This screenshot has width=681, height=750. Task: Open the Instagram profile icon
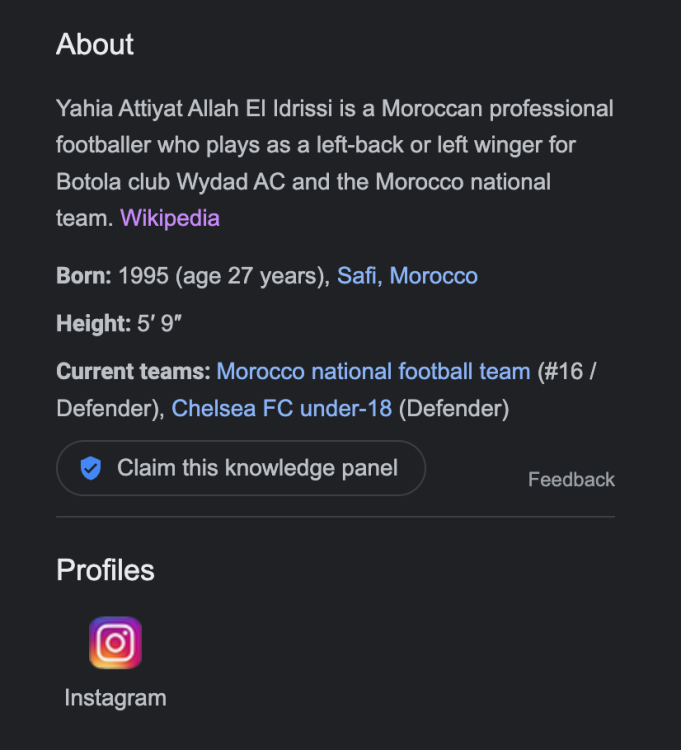pyautogui.click(x=115, y=642)
